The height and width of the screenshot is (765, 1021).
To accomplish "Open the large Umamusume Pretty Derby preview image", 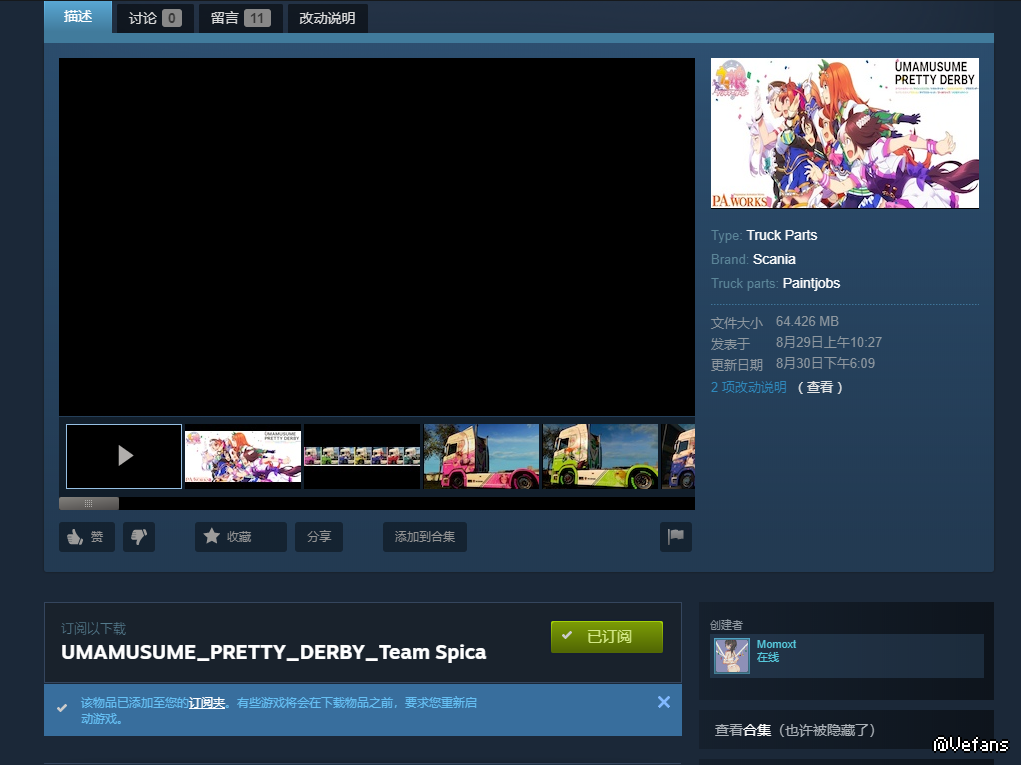I will 845,133.
